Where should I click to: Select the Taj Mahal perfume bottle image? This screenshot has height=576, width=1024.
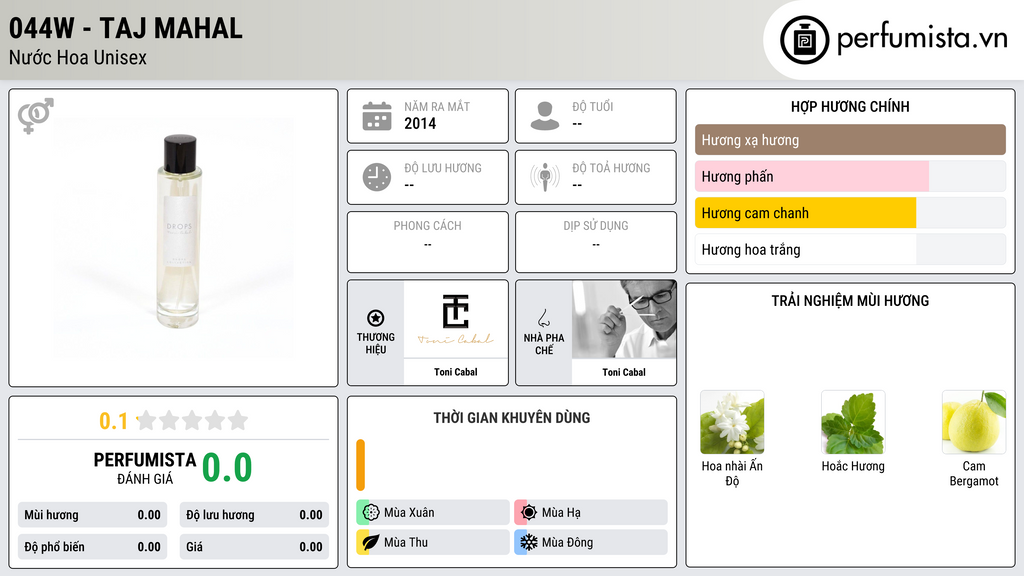pos(178,232)
